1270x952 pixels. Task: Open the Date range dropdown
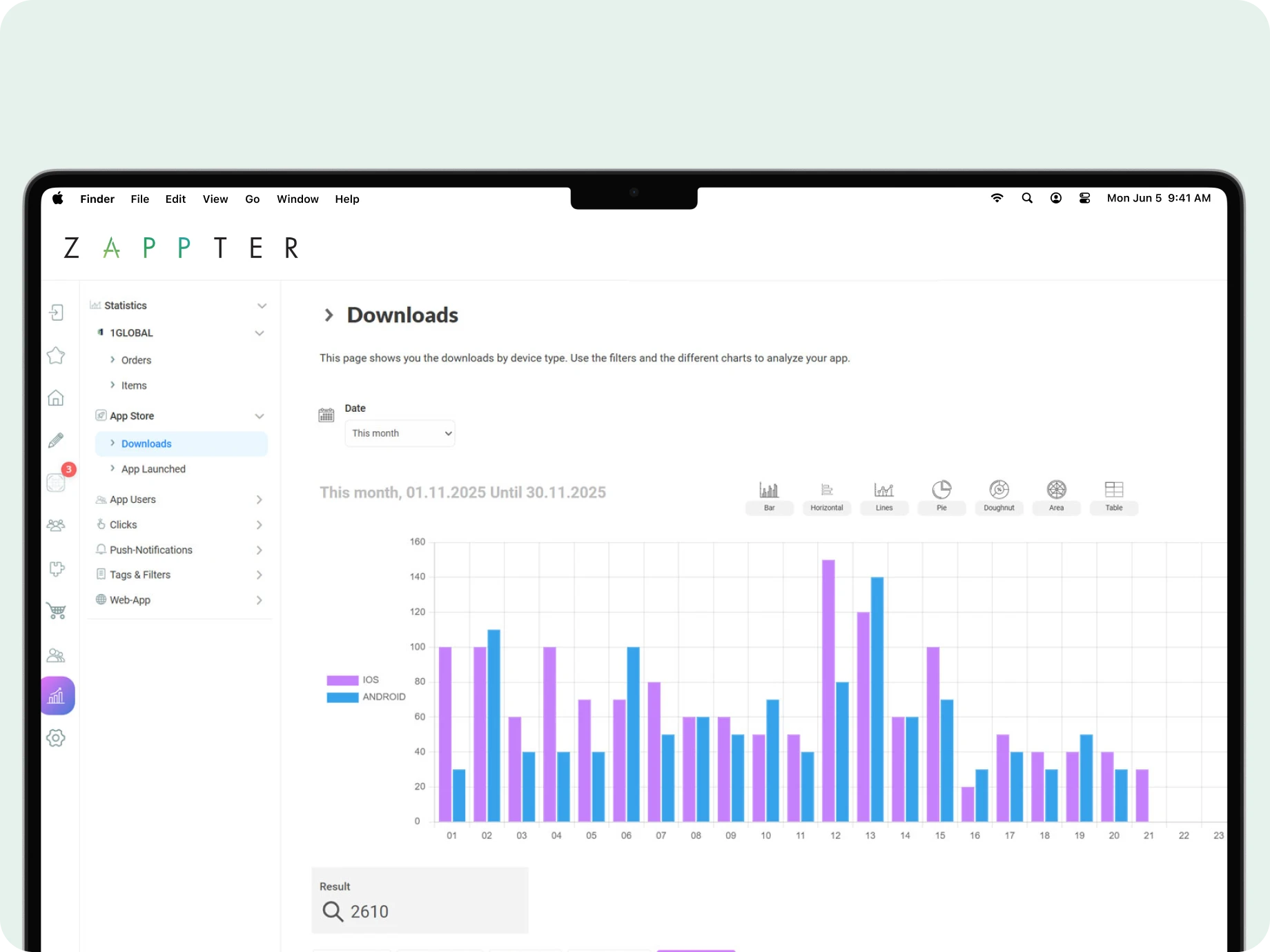pos(400,433)
